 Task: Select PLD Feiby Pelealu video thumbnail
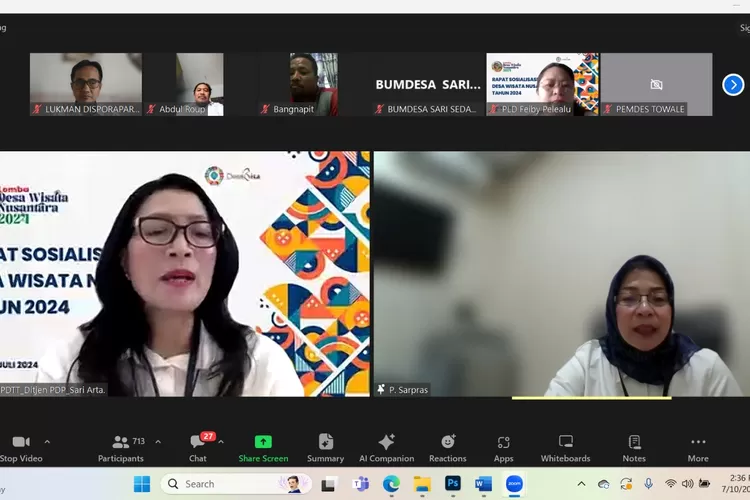pyautogui.click(x=542, y=84)
